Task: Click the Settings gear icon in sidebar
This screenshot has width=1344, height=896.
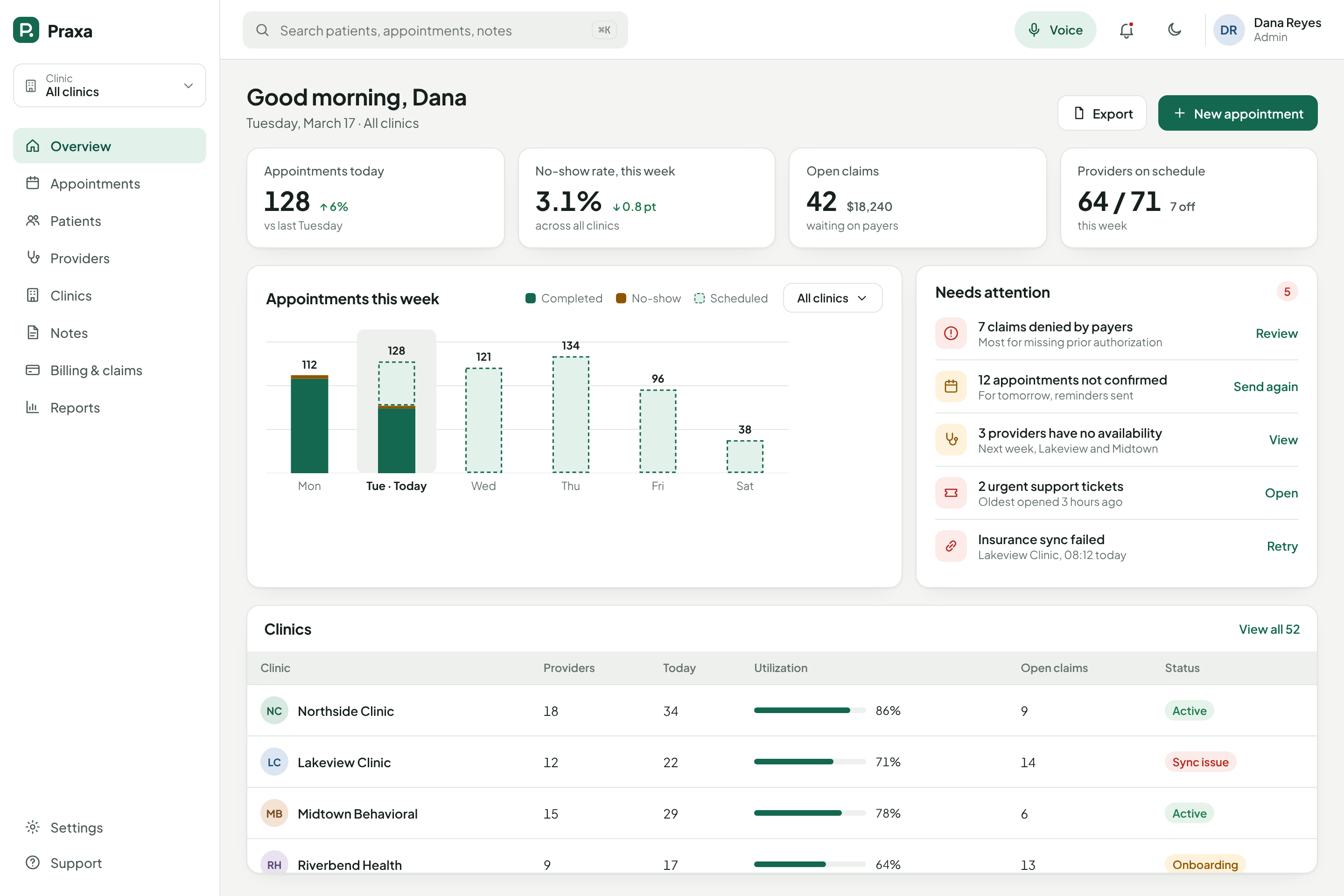Action: [x=33, y=827]
